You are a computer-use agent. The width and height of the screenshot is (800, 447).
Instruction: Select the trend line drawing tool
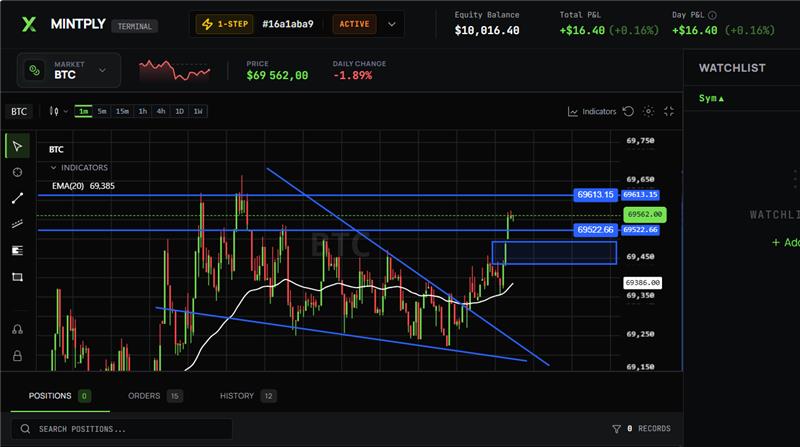click(17, 198)
